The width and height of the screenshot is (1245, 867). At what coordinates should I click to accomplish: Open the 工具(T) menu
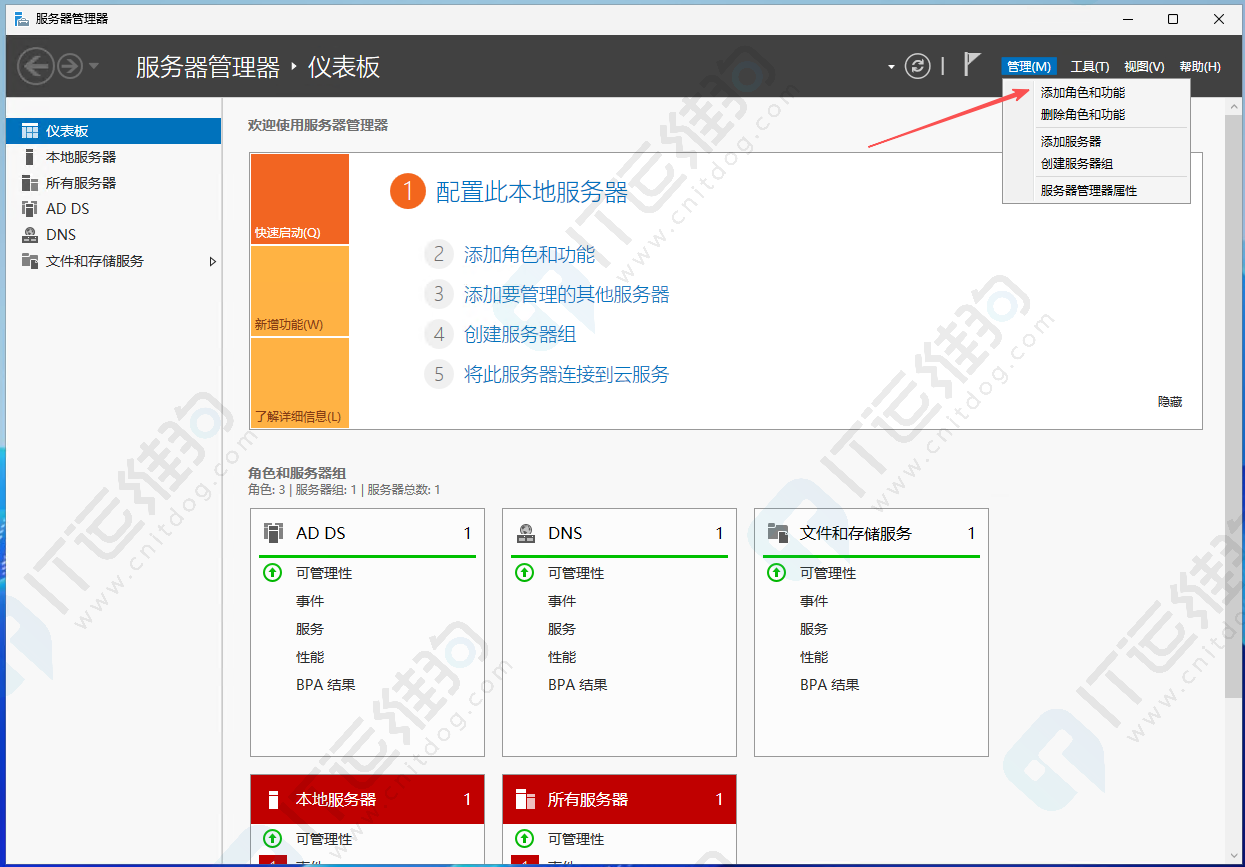(x=1090, y=67)
